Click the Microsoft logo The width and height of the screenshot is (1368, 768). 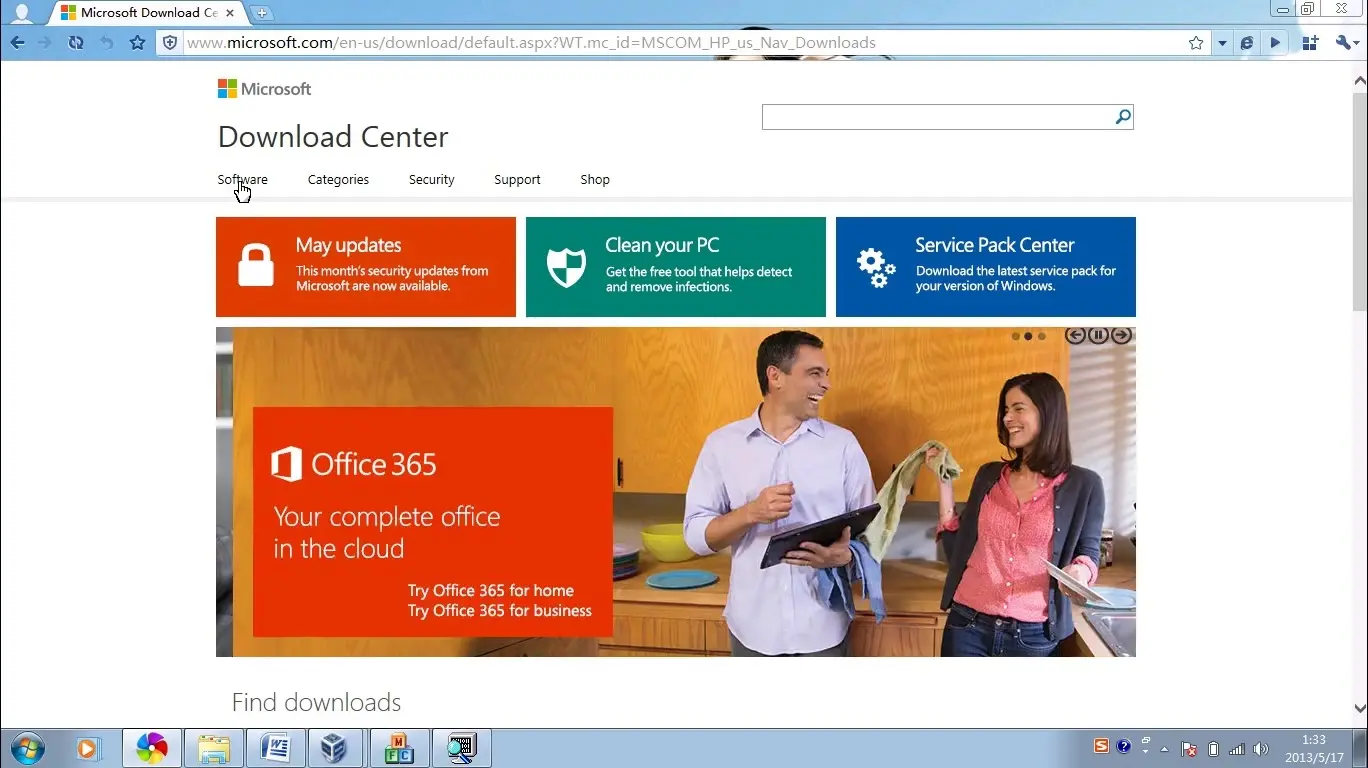coord(264,89)
